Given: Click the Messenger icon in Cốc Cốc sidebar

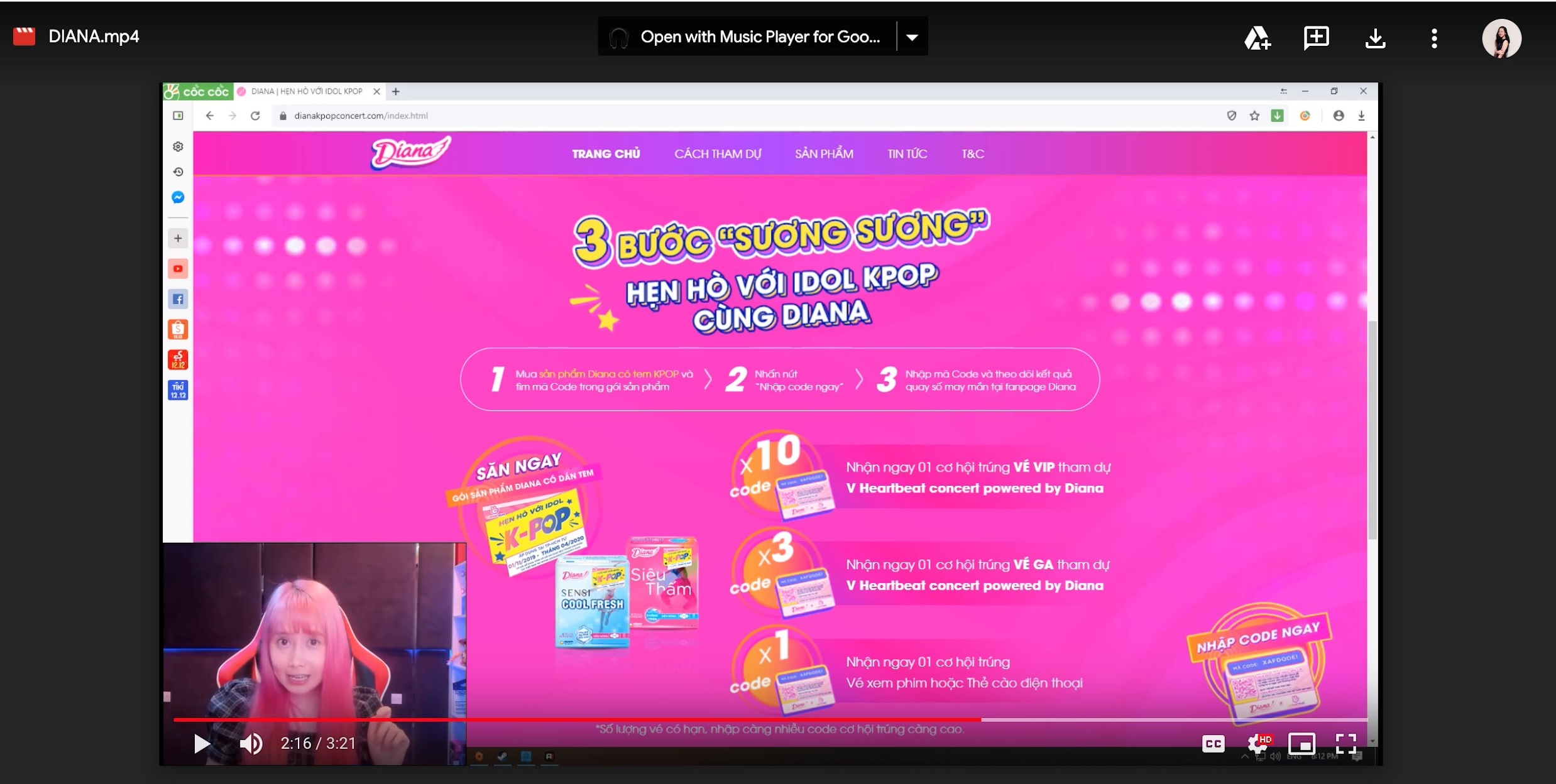Looking at the screenshot, I should pos(178,197).
